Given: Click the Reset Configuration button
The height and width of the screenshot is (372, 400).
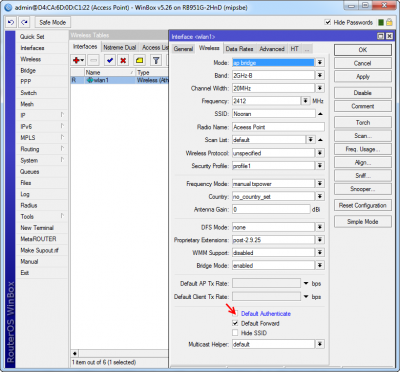Looking at the screenshot, I should pyautogui.click(x=363, y=205).
